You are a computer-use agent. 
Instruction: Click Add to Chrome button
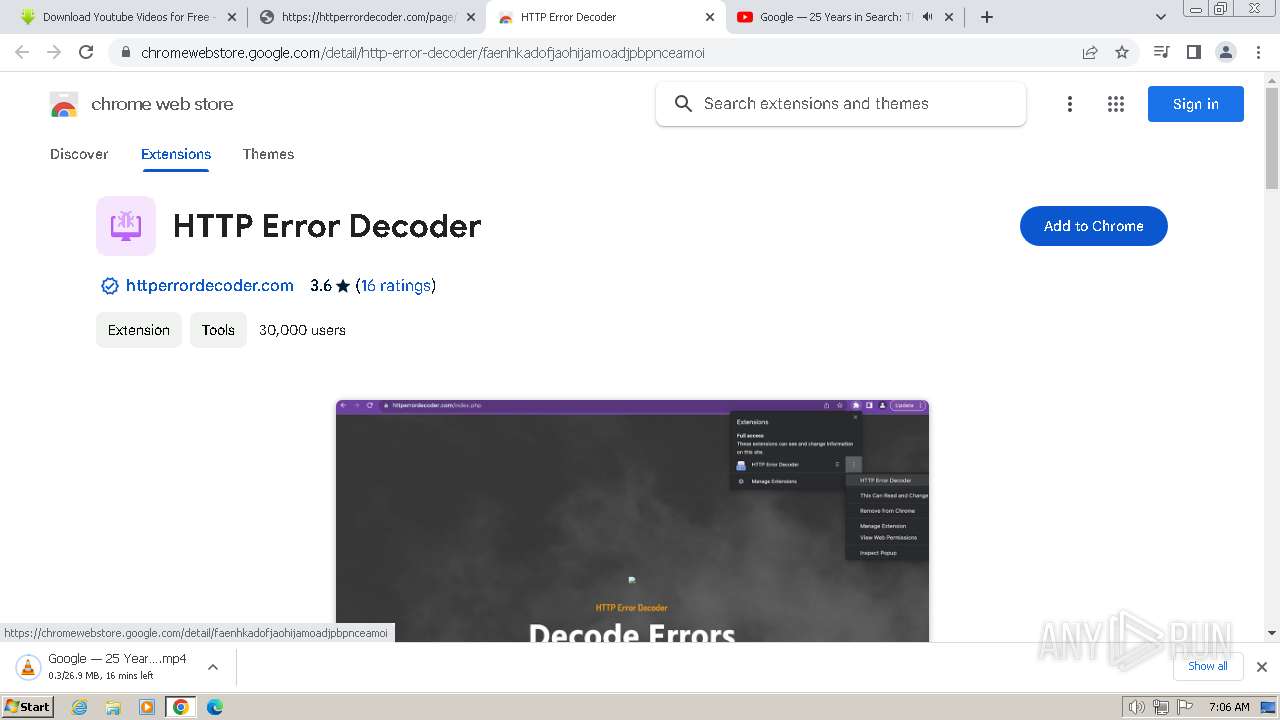[x=1093, y=226]
